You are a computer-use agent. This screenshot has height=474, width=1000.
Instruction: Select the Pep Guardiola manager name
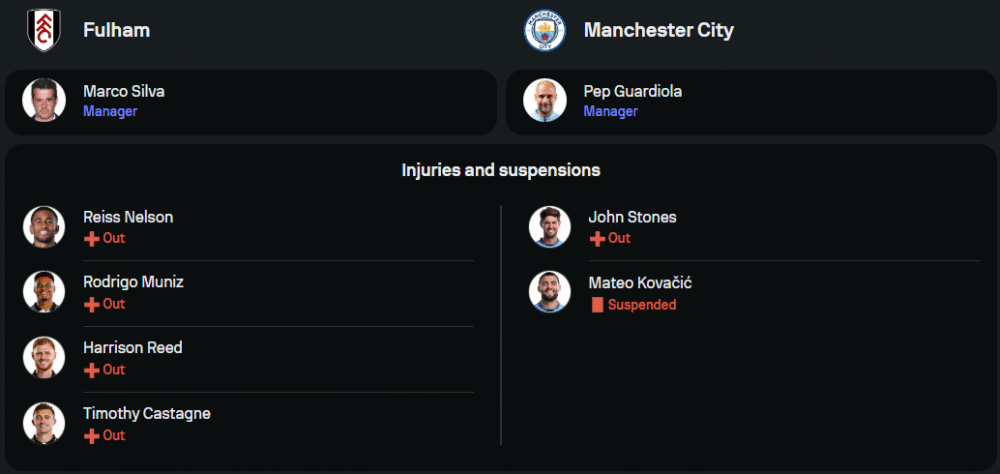[633, 91]
